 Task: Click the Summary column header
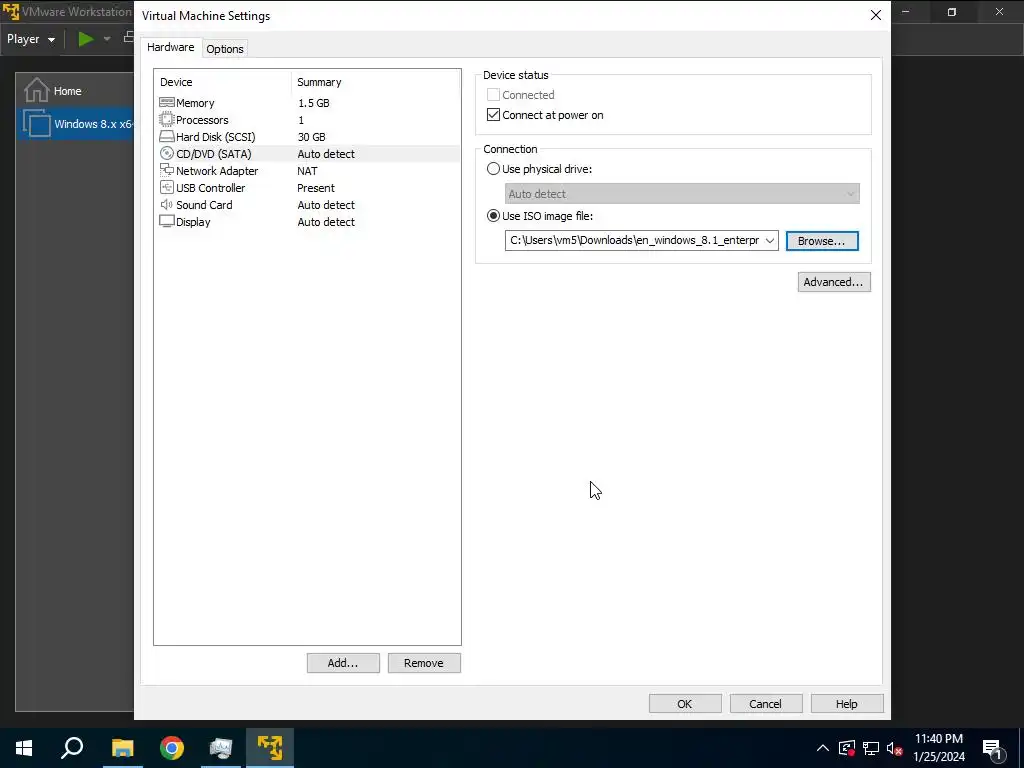(376, 82)
